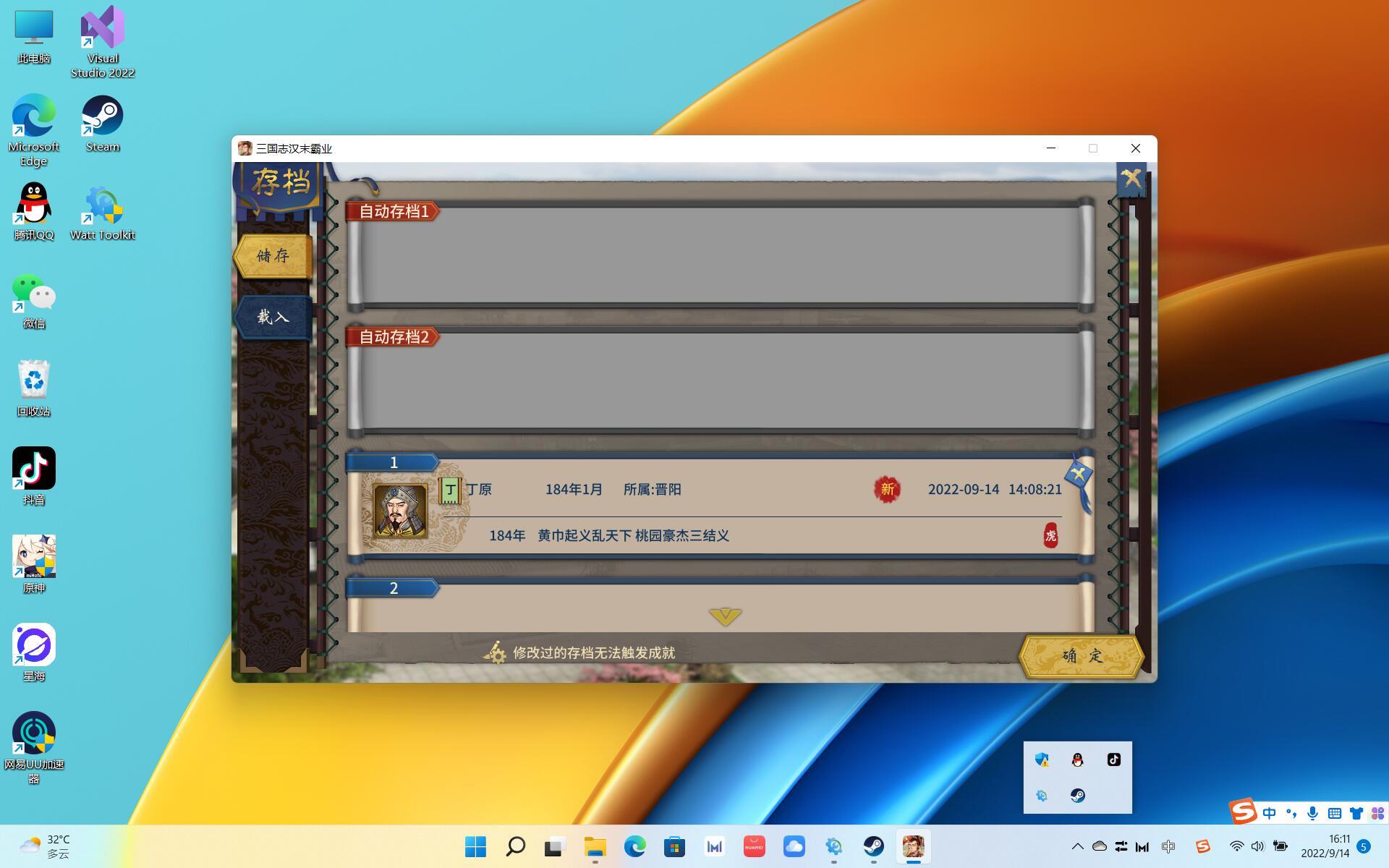
Task: Click the 确定 confirm button
Action: (1082, 656)
